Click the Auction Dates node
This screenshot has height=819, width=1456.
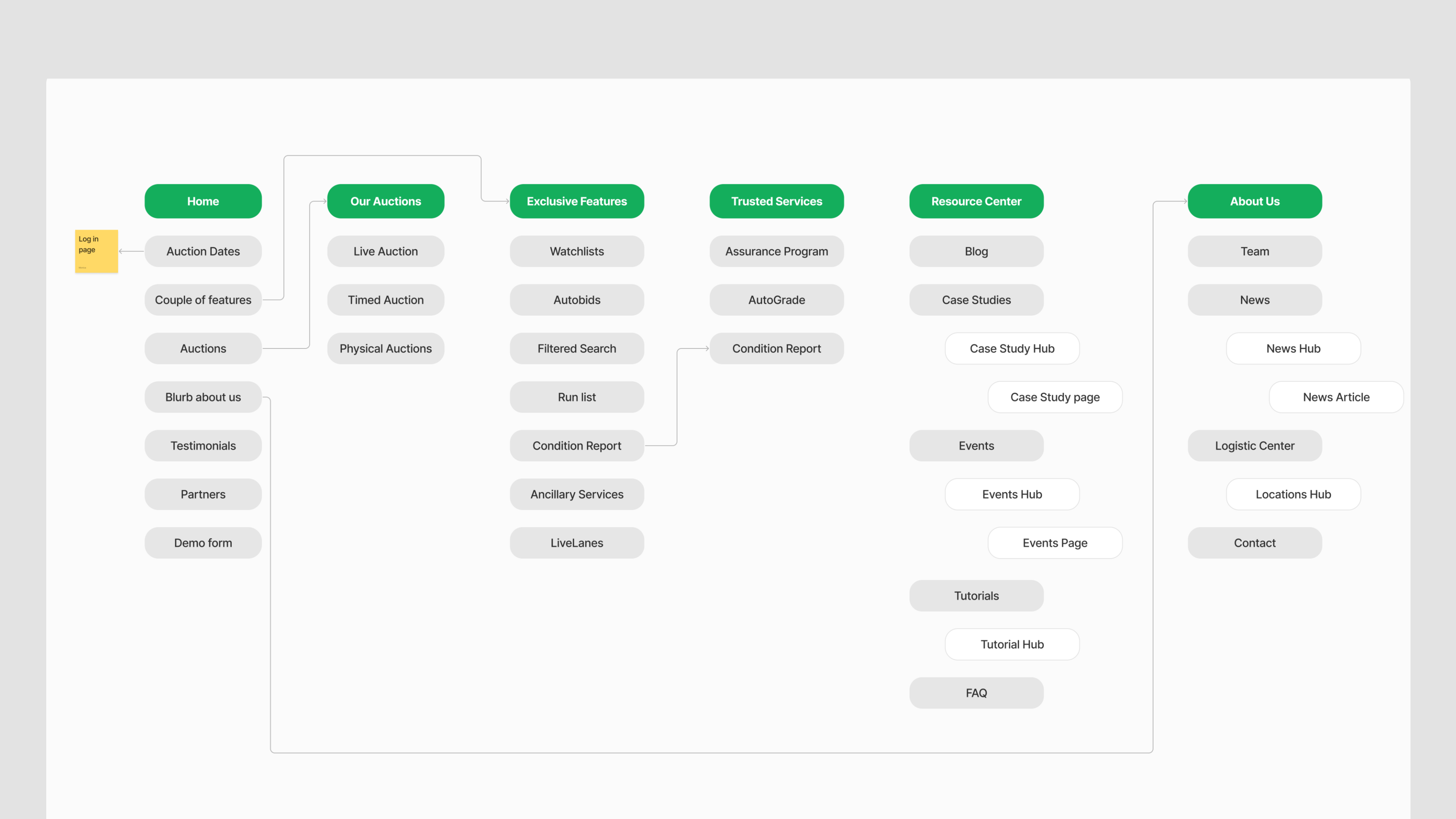tap(203, 252)
